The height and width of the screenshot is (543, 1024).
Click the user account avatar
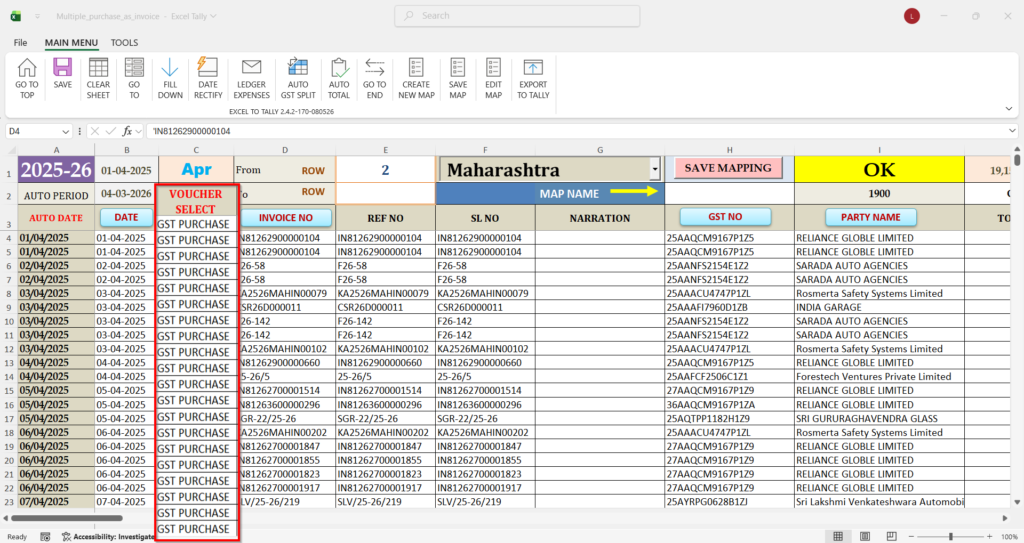pyautogui.click(x=912, y=16)
